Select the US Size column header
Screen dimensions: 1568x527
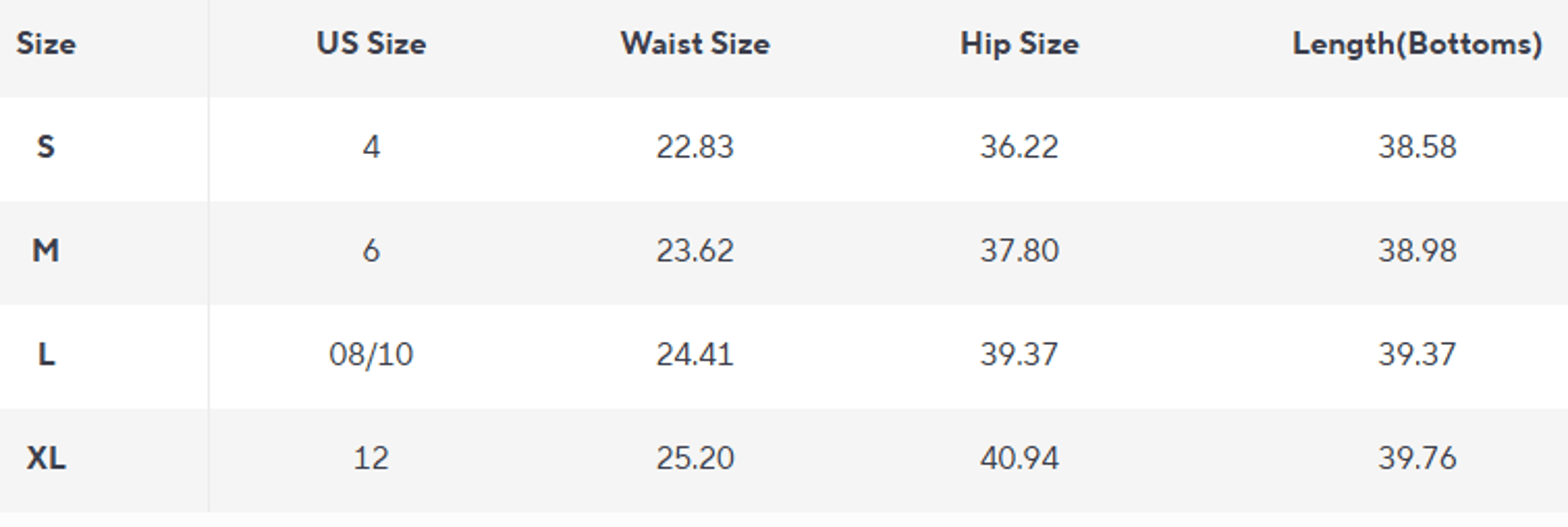[x=371, y=44]
